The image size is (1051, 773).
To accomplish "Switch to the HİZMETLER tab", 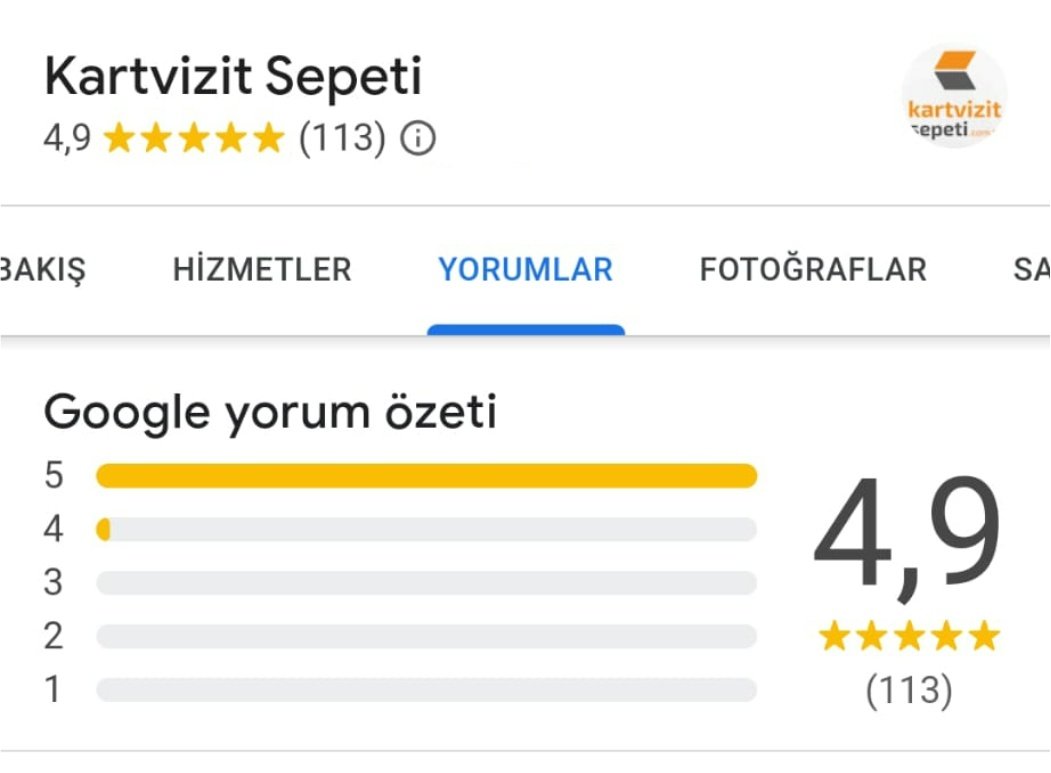I will pos(263,269).
